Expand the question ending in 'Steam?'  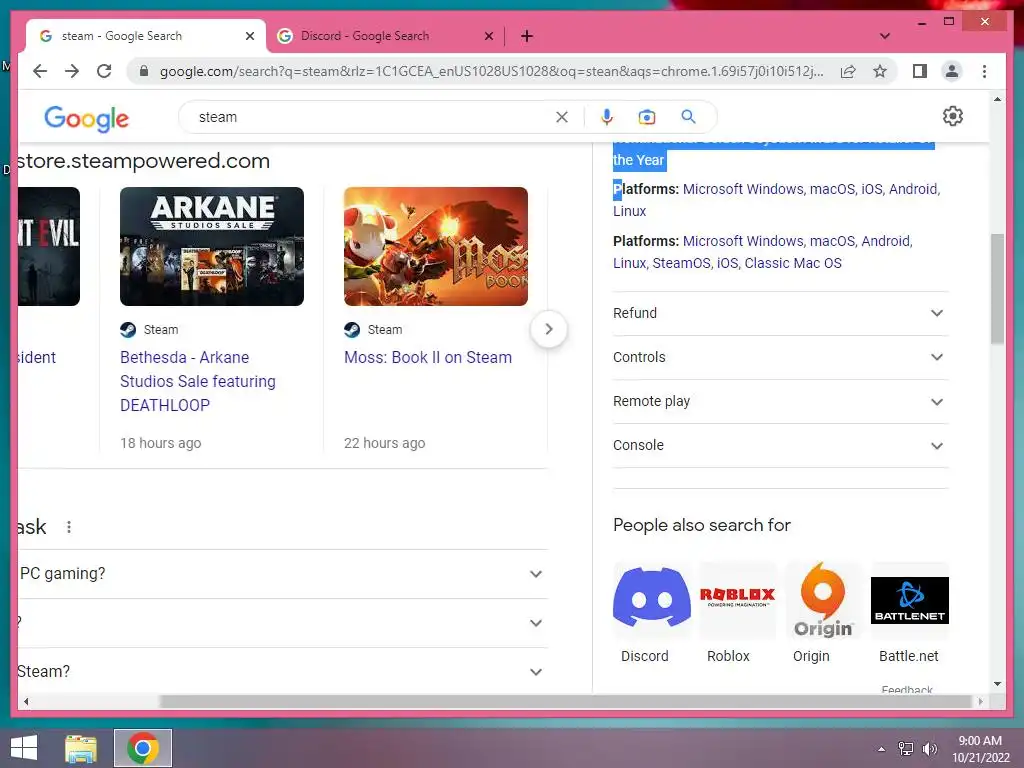pos(283,672)
